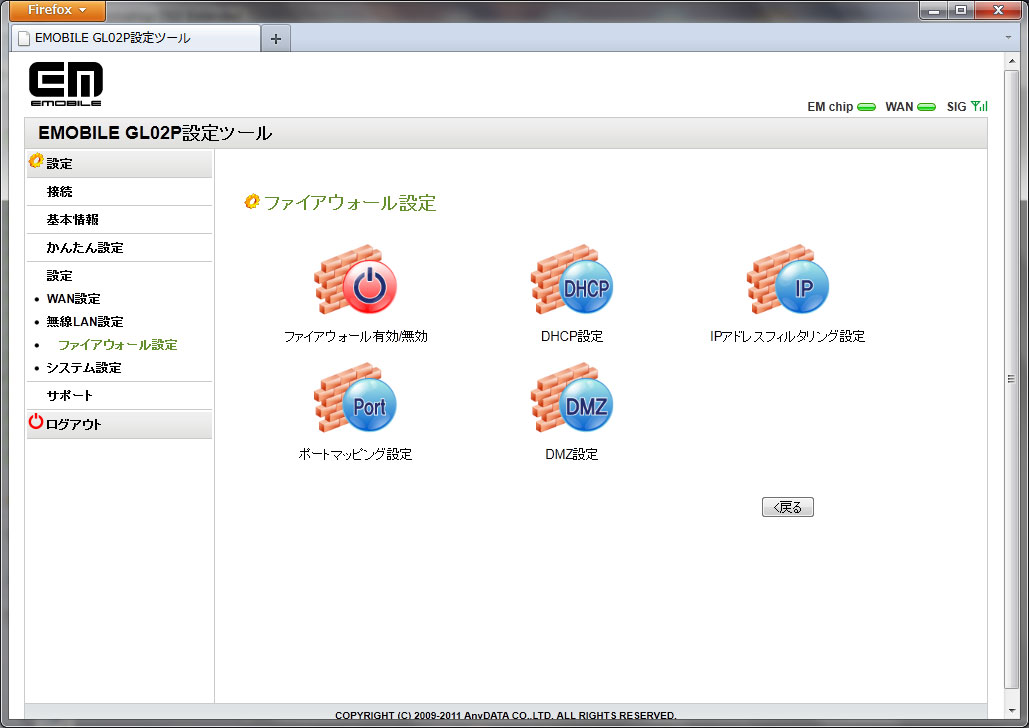This screenshot has height=728, width=1029.
Task: Open the DHCP firewall icon
Action: coord(572,280)
